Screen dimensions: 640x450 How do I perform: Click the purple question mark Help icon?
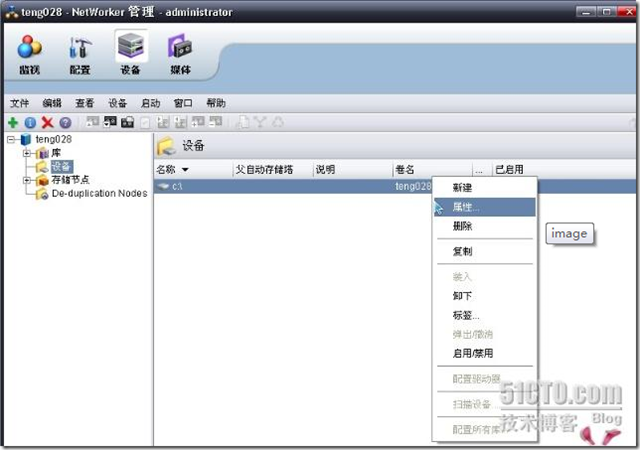pos(65,122)
